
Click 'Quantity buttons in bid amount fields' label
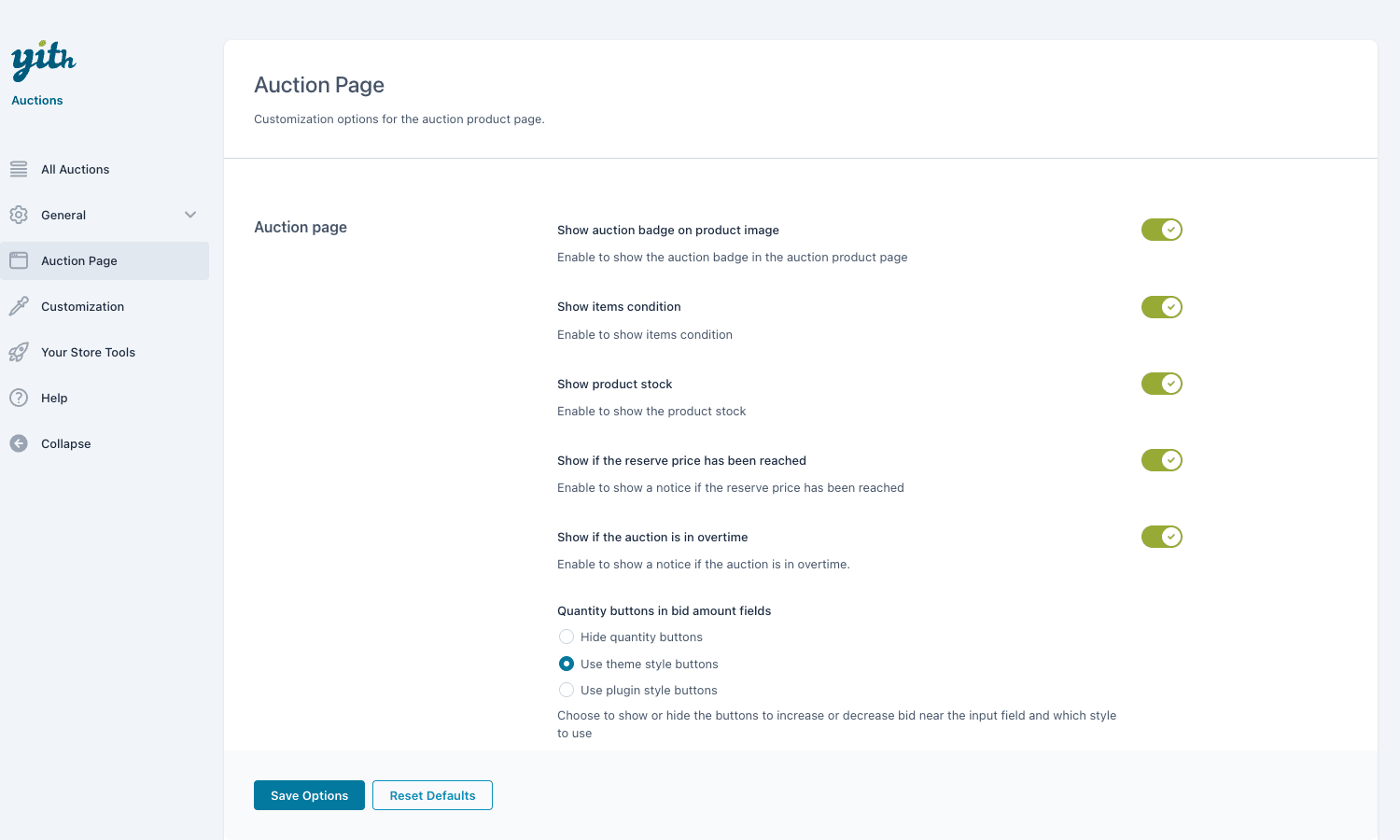click(665, 610)
